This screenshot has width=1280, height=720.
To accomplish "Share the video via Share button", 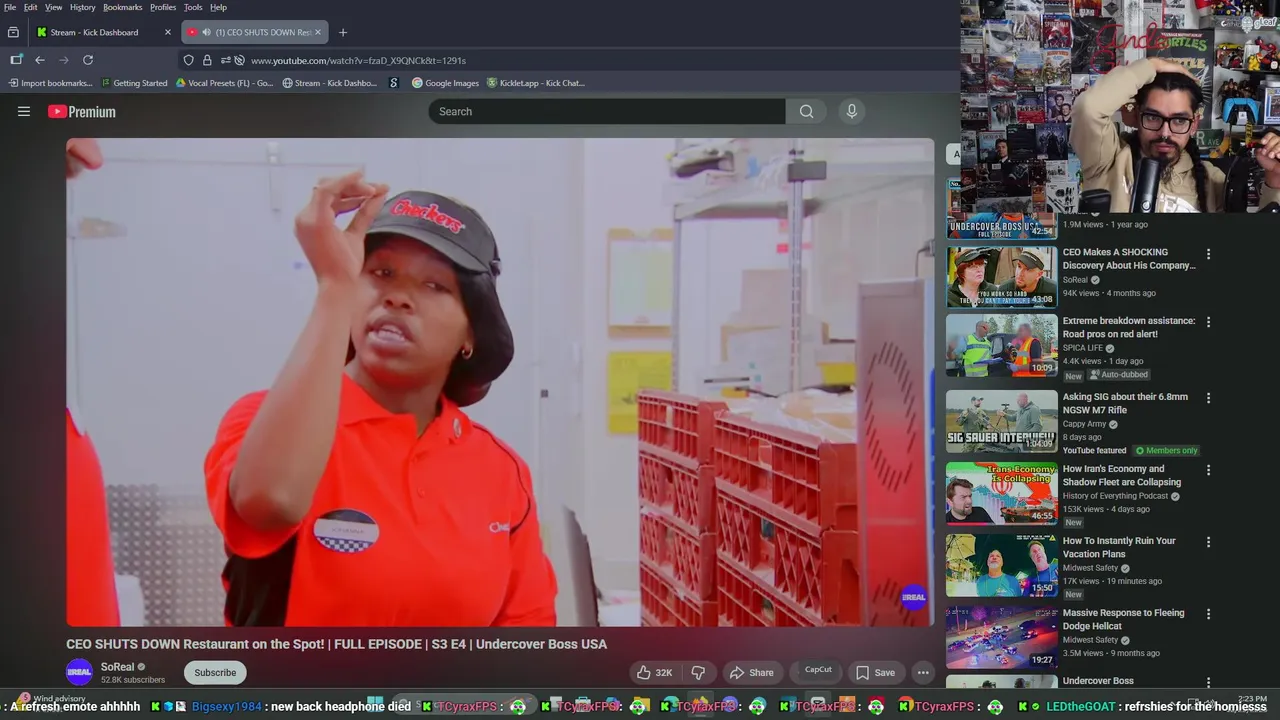I will pyautogui.click(x=751, y=673).
